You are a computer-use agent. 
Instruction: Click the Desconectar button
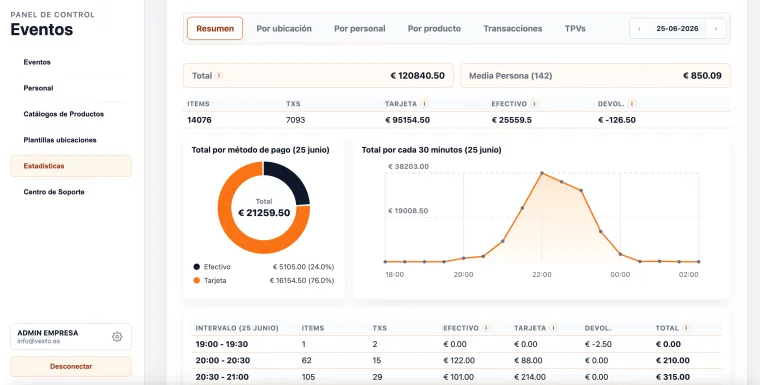pos(71,367)
